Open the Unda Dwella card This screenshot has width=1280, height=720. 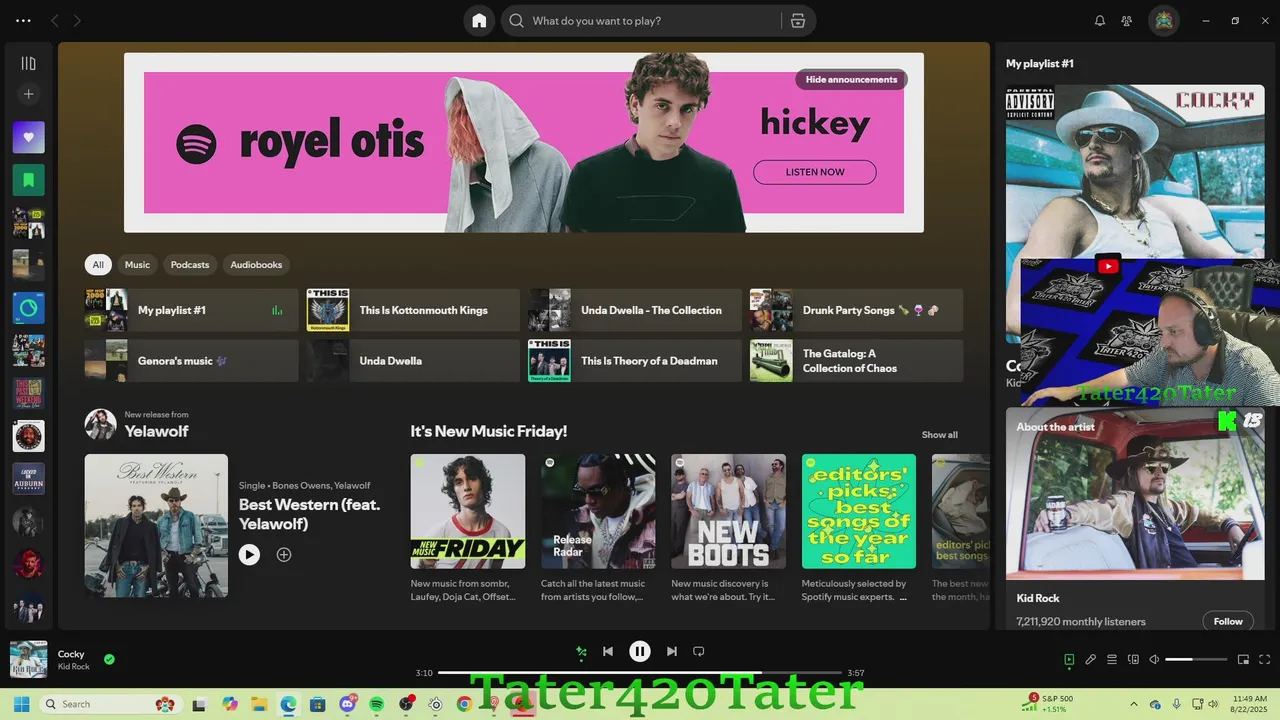tap(413, 361)
